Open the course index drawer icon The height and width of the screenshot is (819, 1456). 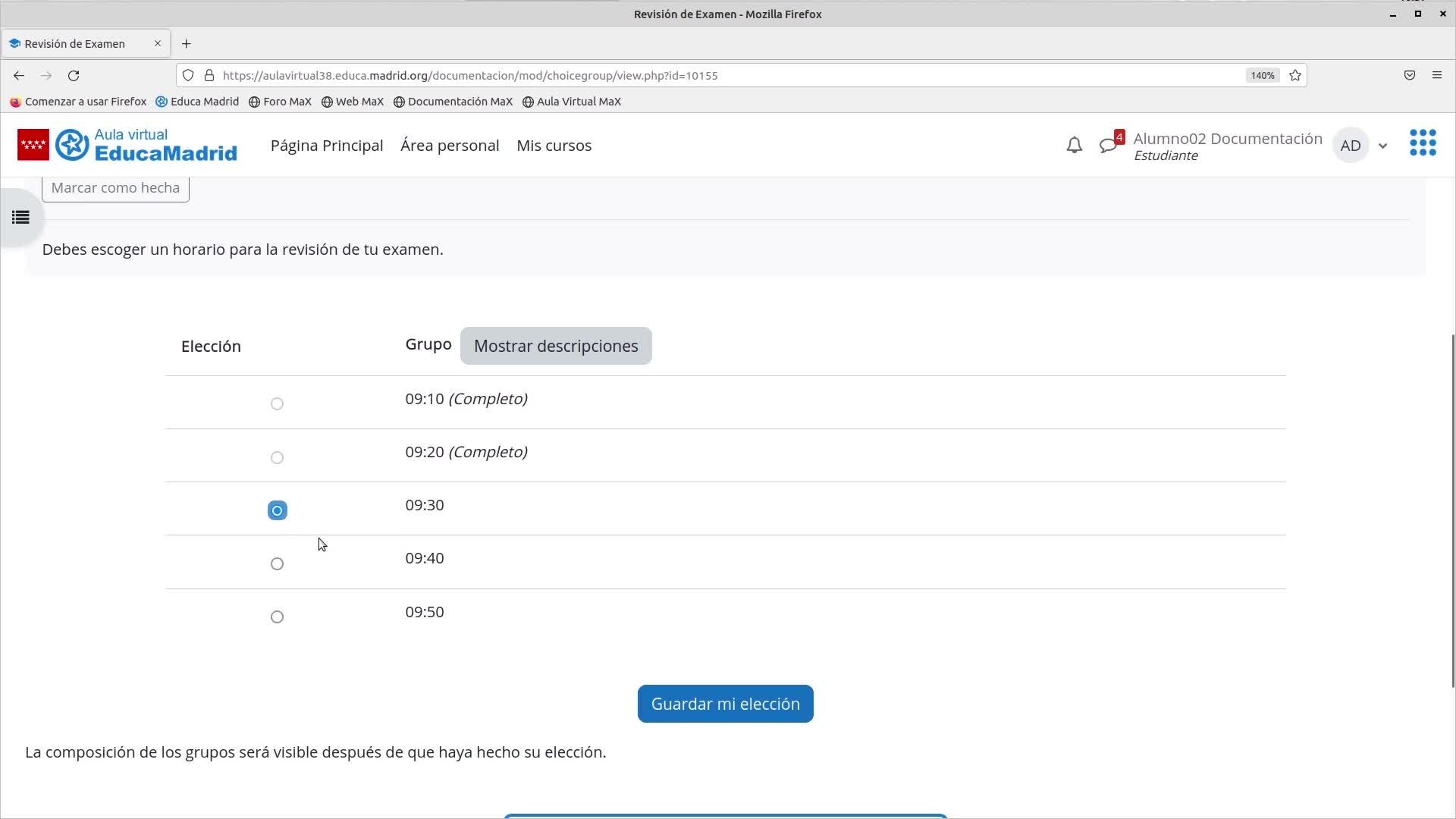pos(20,218)
